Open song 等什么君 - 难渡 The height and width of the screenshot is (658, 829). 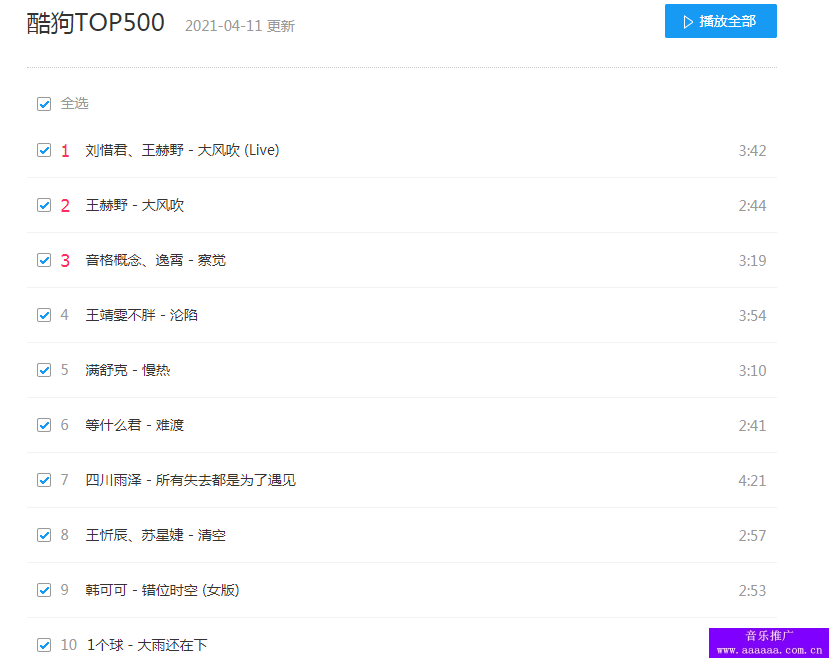click(135, 425)
